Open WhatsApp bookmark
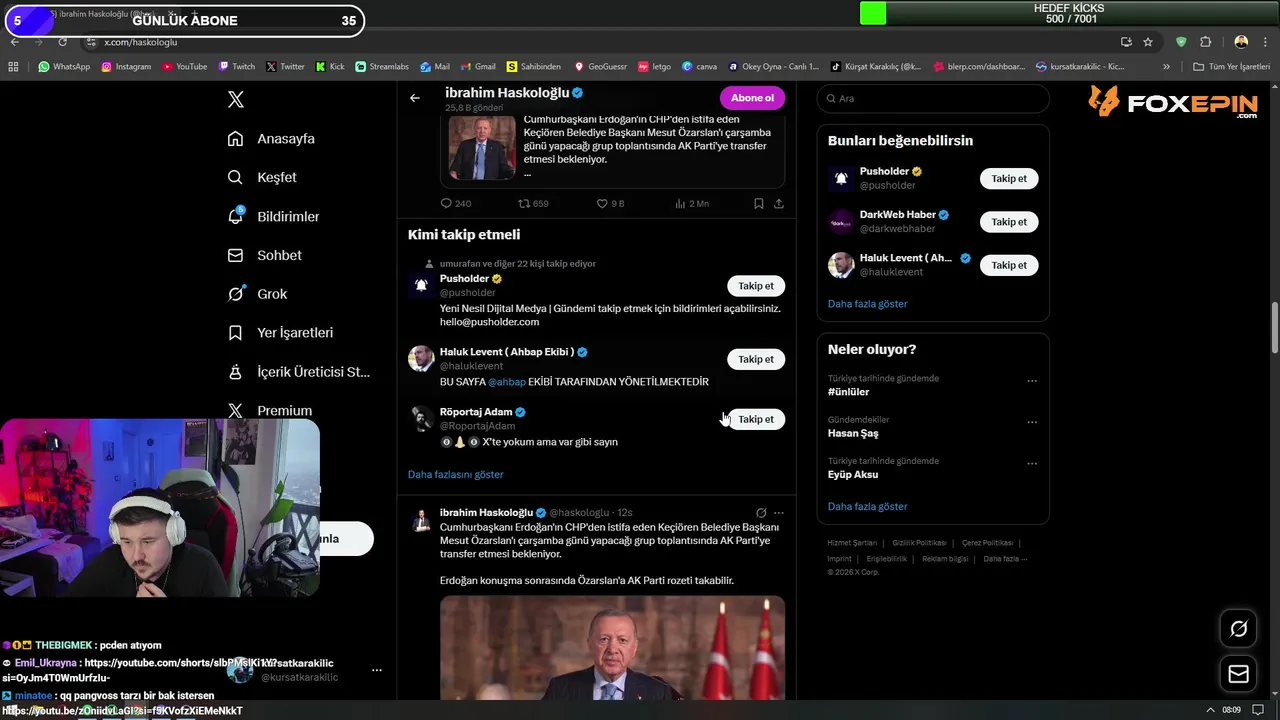Image resolution: width=1280 pixels, height=720 pixels. 64,67
